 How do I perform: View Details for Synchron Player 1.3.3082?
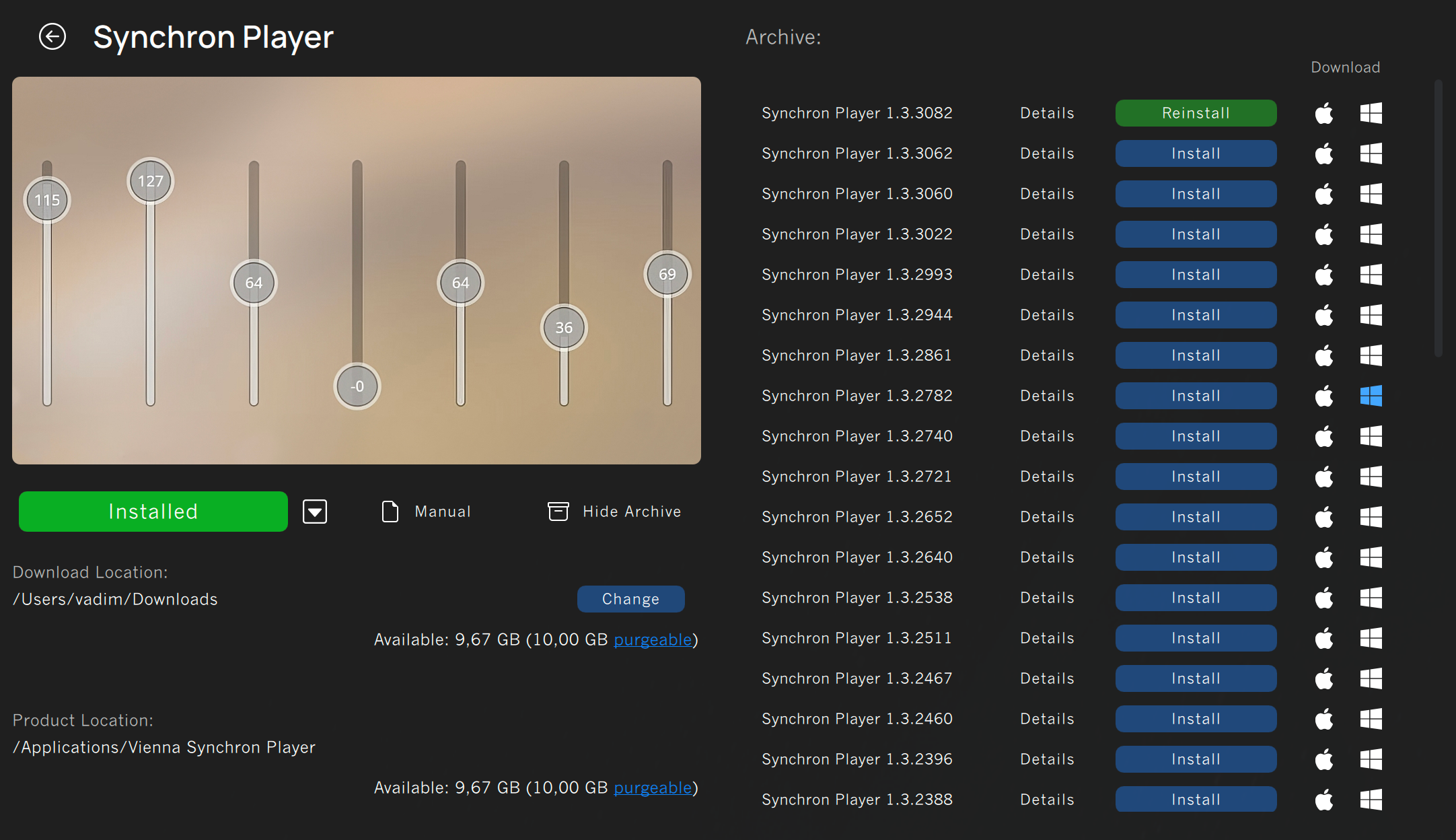pos(1047,113)
